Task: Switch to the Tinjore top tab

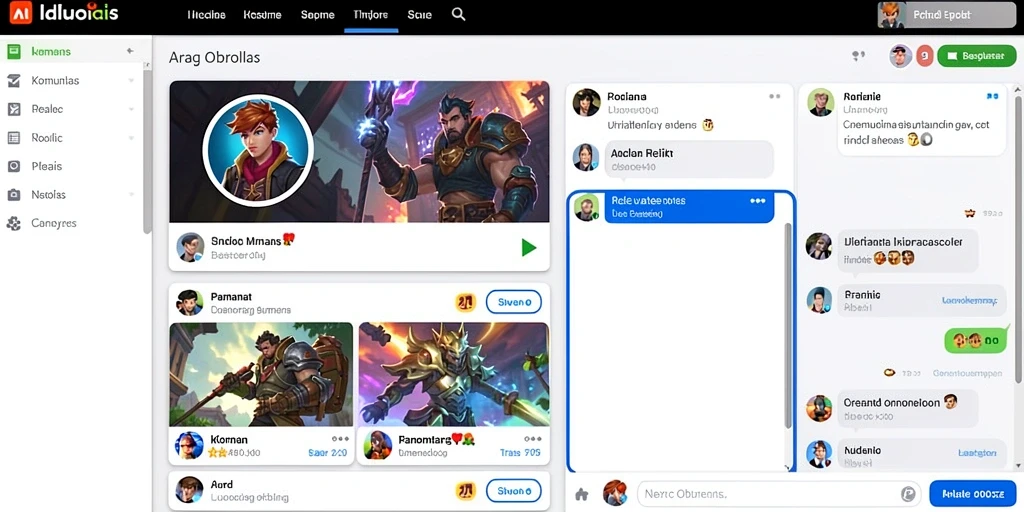Action: click(370, 14)
